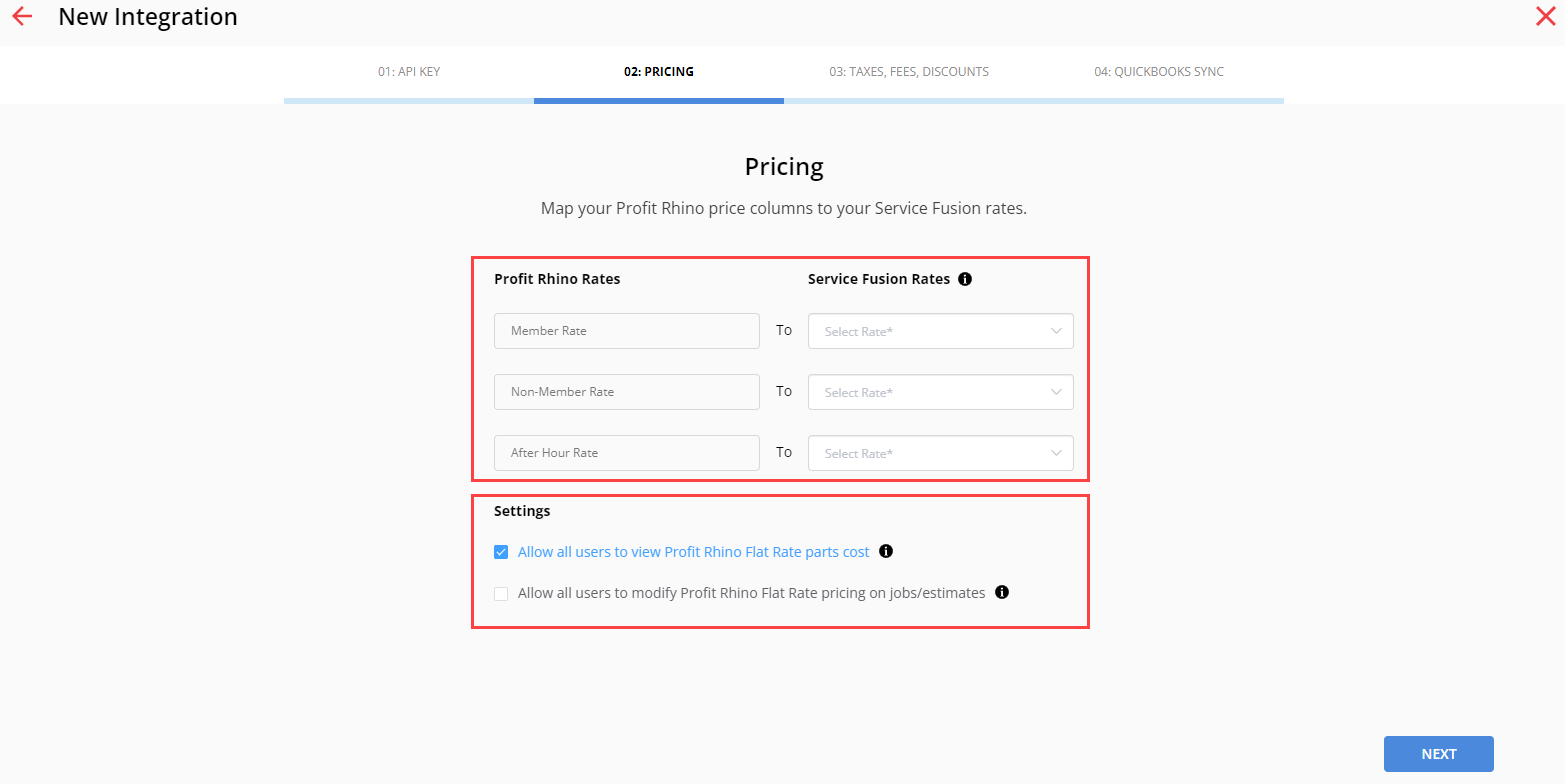Enable Allow all users to modify Flat Rate pricing
The width and height of the screenshot is (1565, 784).
(x=501, y=593)
